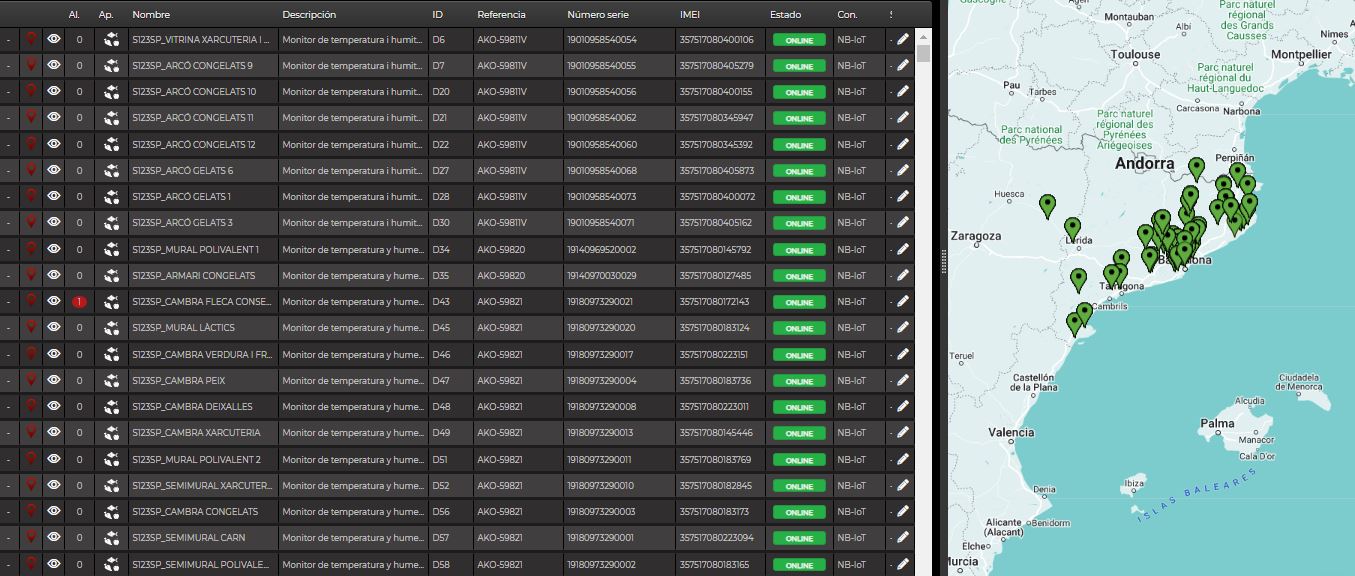Edit the ARCÓ CONGELATS 9 device with pencil icon
The width and height of the screenshot is (1355, 576).
(x=903, y=66)
